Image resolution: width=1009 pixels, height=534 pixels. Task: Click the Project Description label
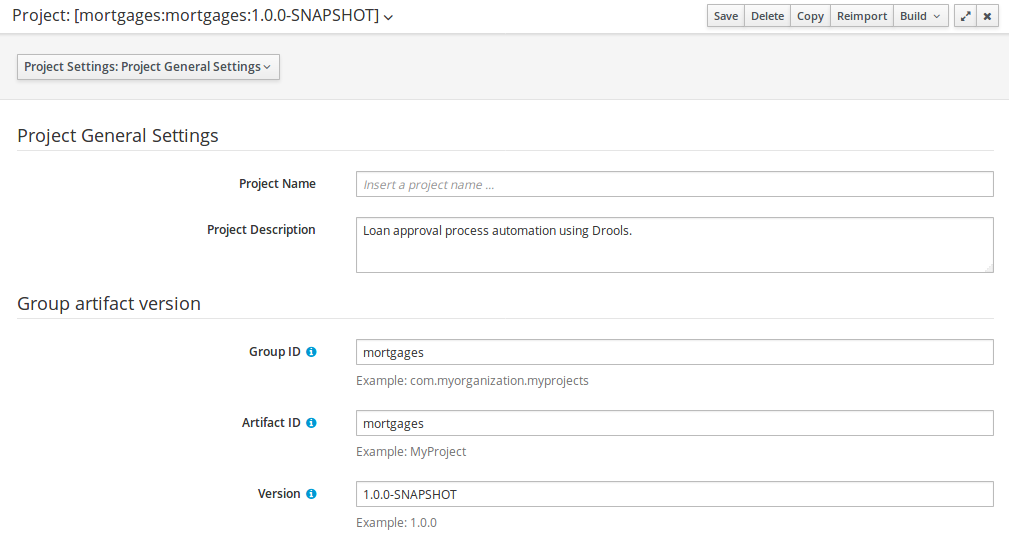coord(261,230)
